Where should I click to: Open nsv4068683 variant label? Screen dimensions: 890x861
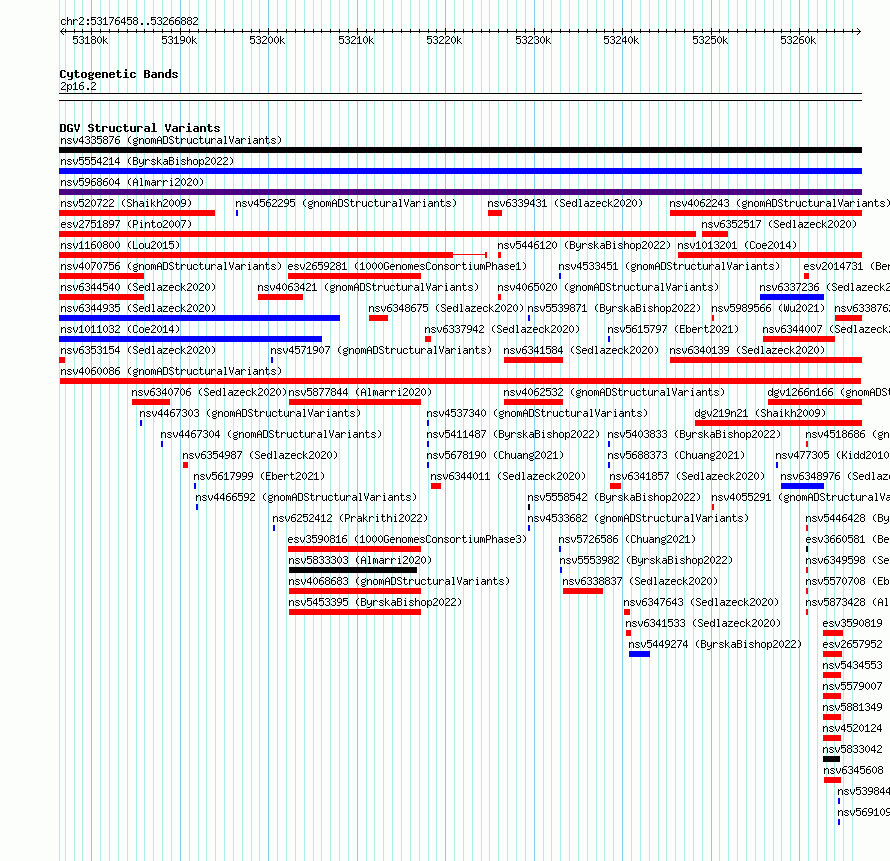tap(399, 581)
